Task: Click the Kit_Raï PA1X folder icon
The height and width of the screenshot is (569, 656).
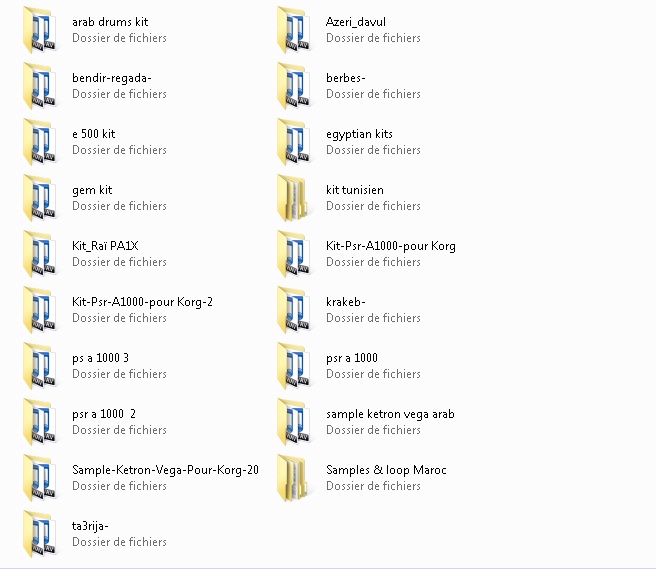Action: [x=40, y=254]
